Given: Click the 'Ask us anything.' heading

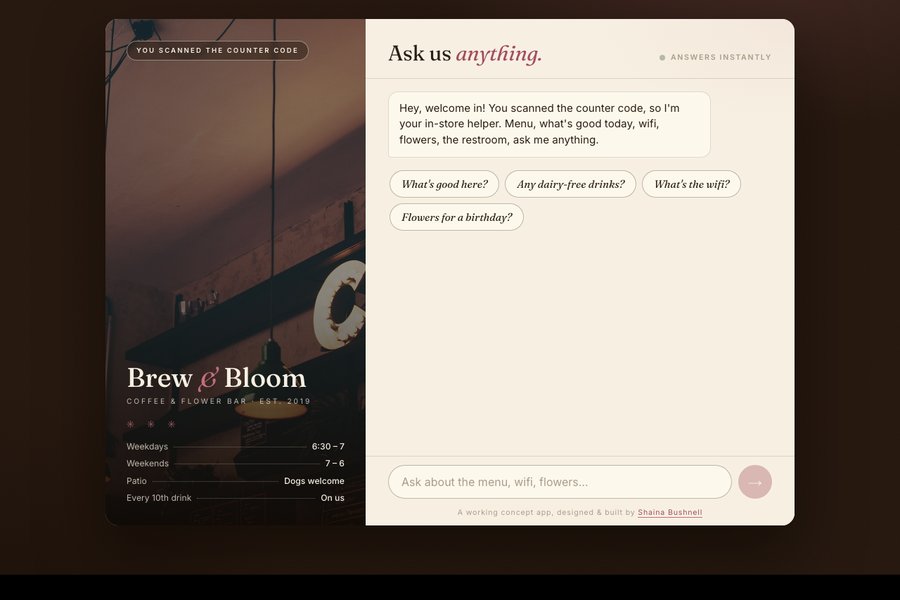Looking at the screenshot, I should (x=465, y=53).
